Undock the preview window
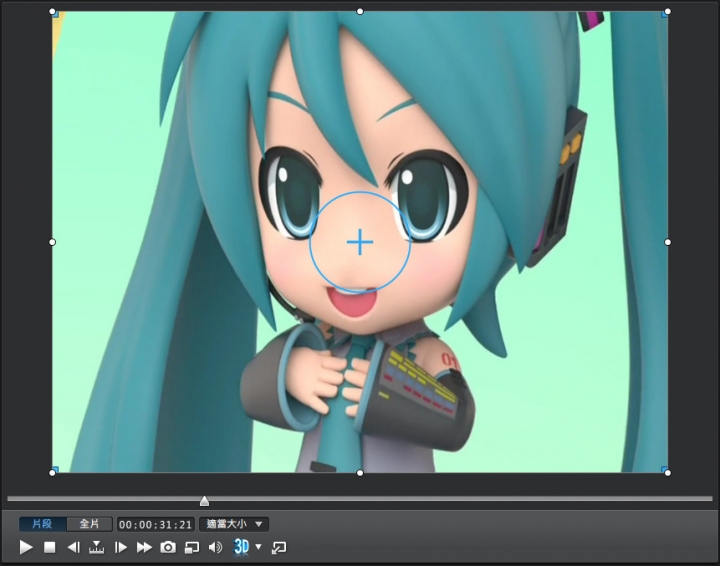Viewport: 720px width, 566px height. click(279, 547)
